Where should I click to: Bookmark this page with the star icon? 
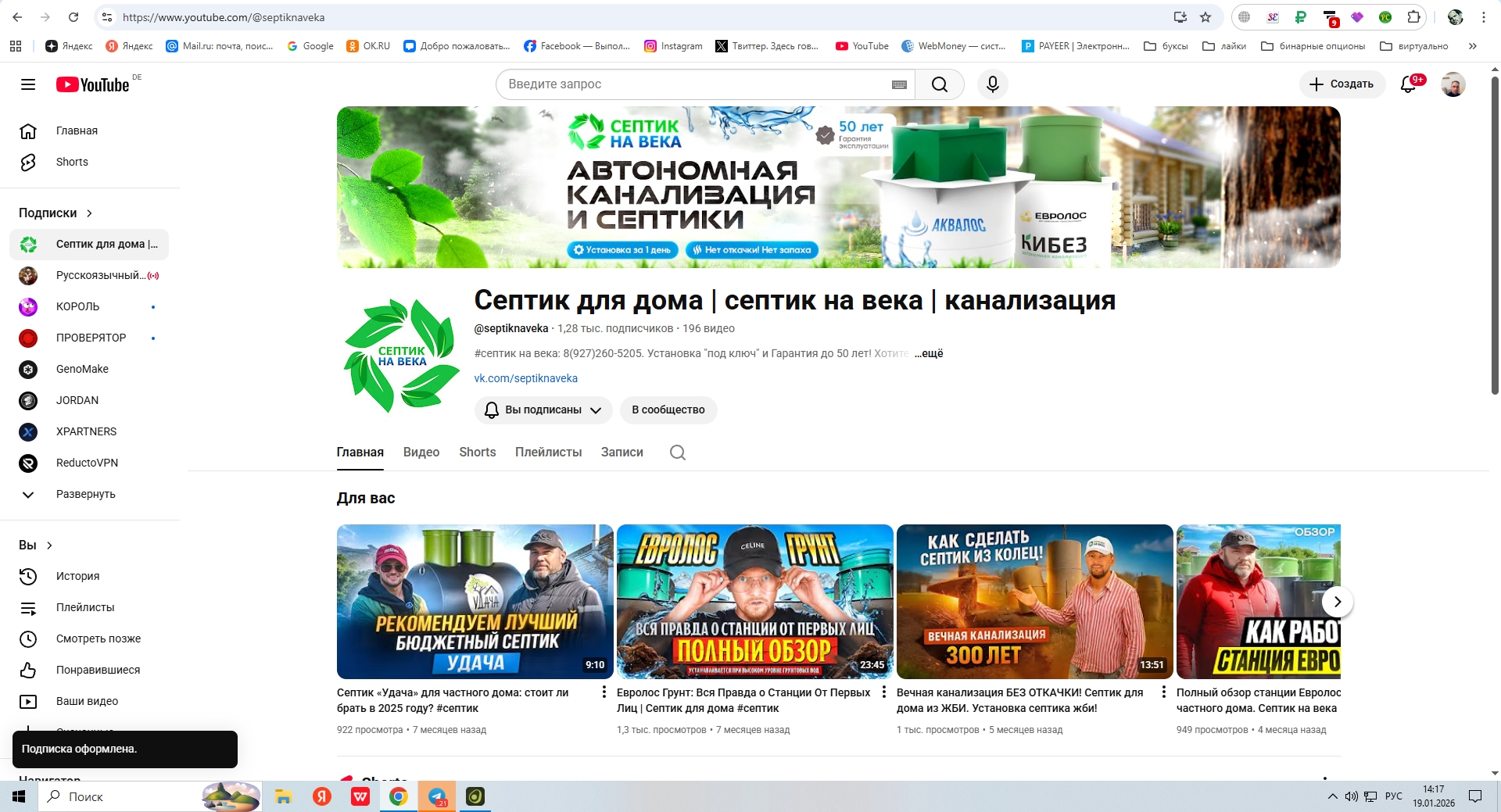pyautogui.click(x=1205, y=17)
